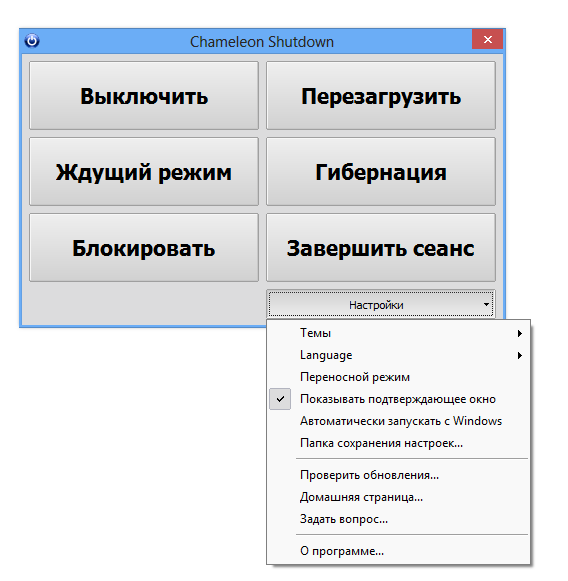568x581 pixels.
Task: Click the Гибернация button
Action: (x=381, y=172)
